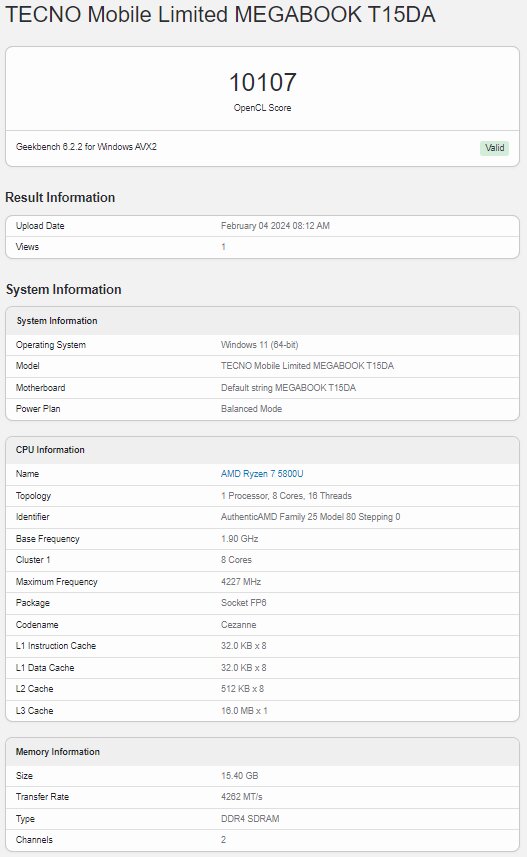Click the System Information page heading
The height and width of the screenshot is (857, 527).
(x=63, y=289)
